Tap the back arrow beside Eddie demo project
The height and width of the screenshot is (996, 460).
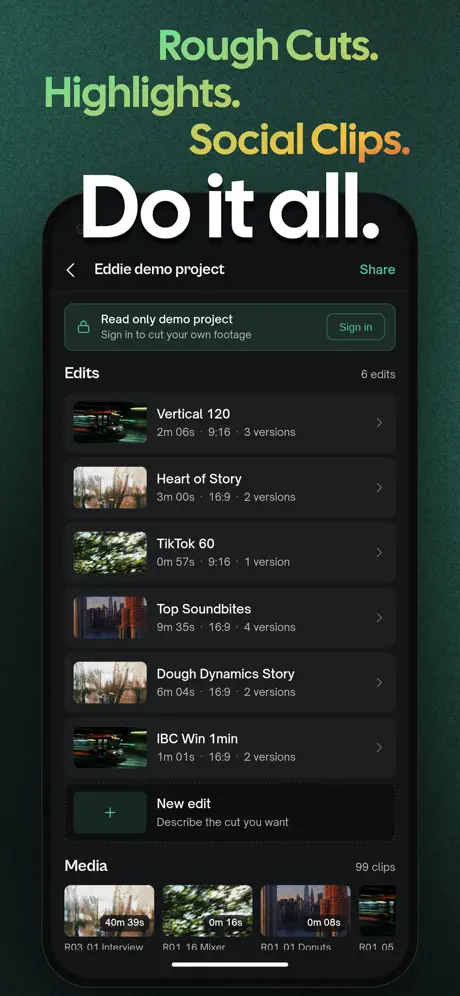tap(71, 270)
